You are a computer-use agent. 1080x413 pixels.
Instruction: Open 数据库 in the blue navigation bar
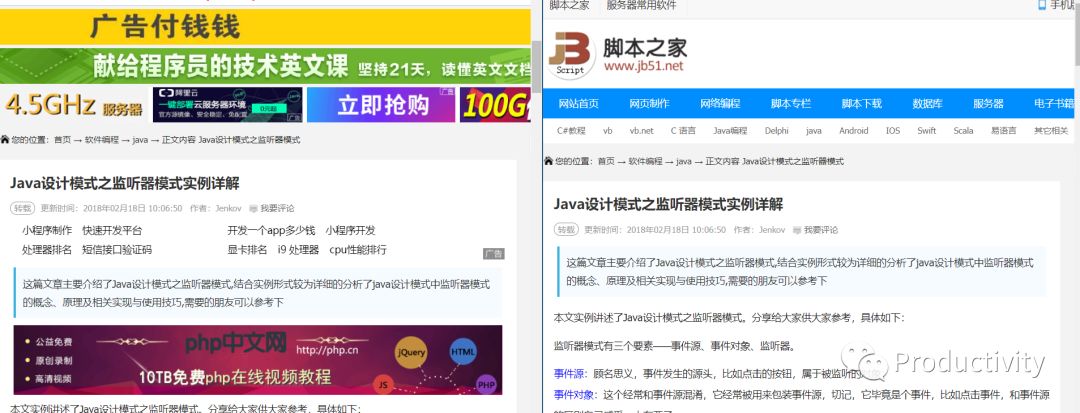click(927, 104)
